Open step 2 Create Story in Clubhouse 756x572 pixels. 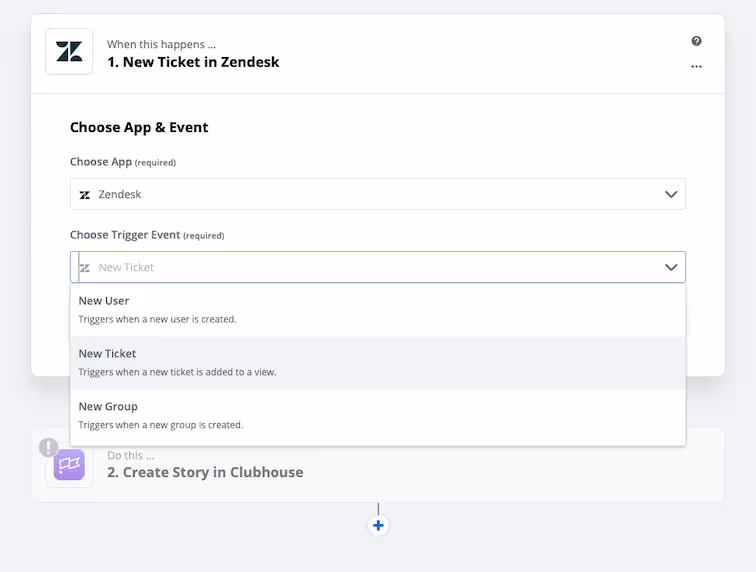pyautogui.click(x=378, y=465)
